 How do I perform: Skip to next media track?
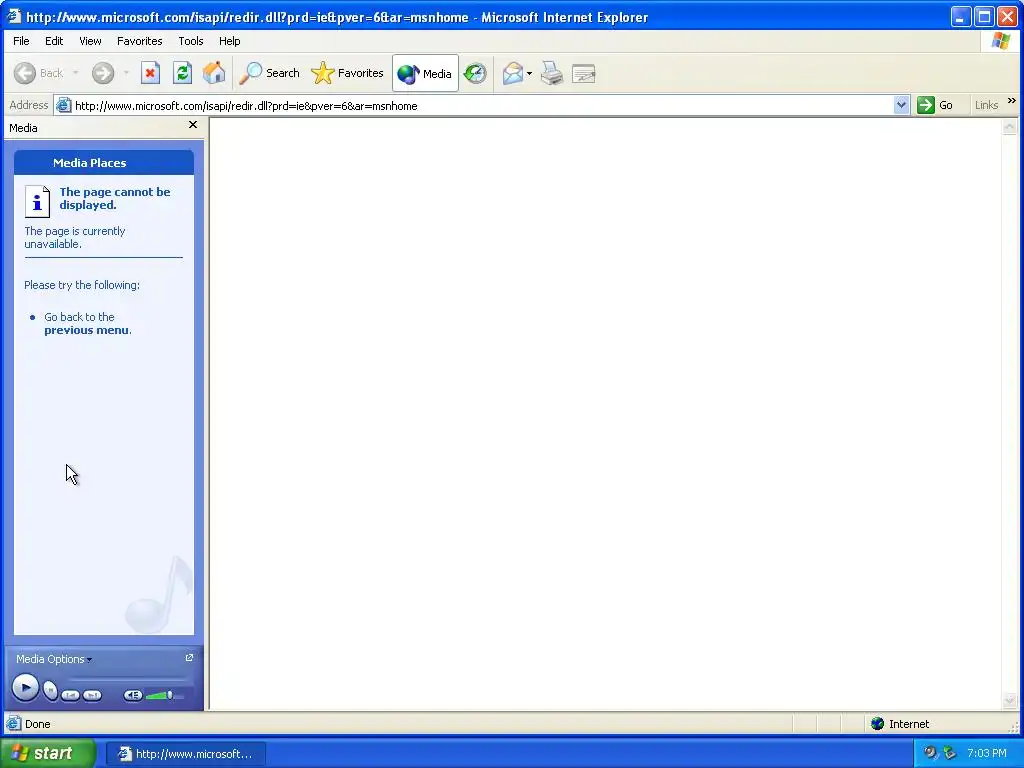pyautogui.click(x=92, y=695)
